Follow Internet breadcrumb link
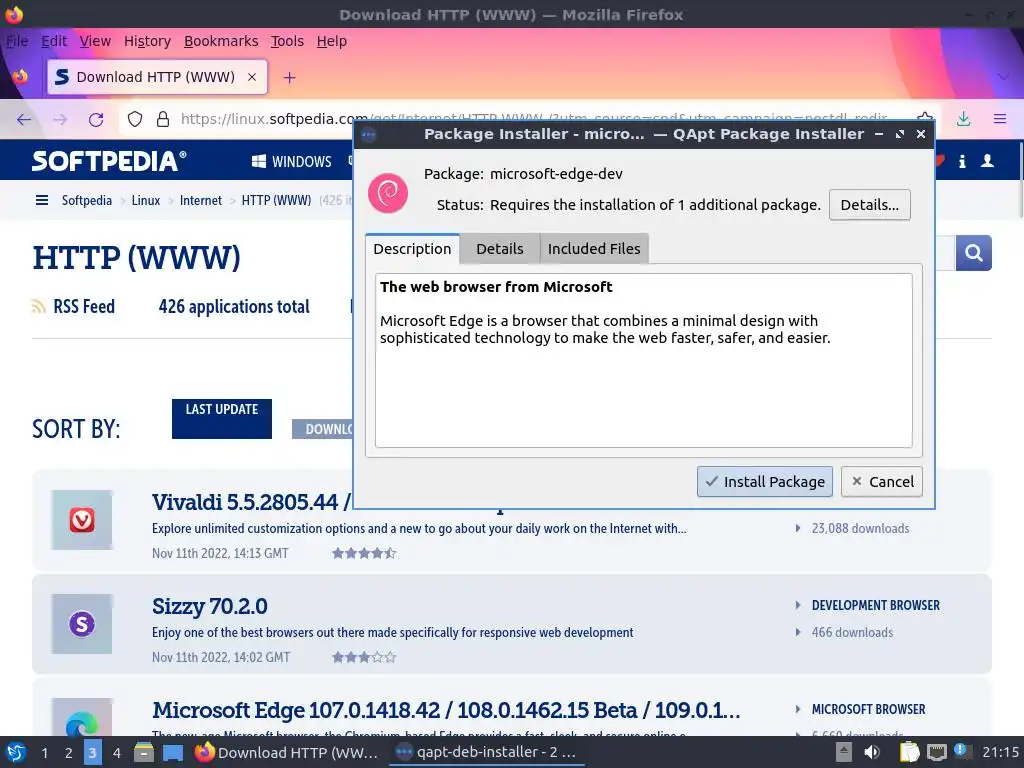 click(200, 200)
